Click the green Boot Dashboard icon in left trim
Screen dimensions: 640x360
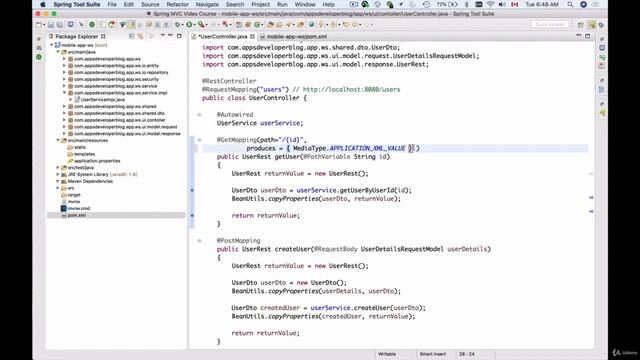coord(39,57)
